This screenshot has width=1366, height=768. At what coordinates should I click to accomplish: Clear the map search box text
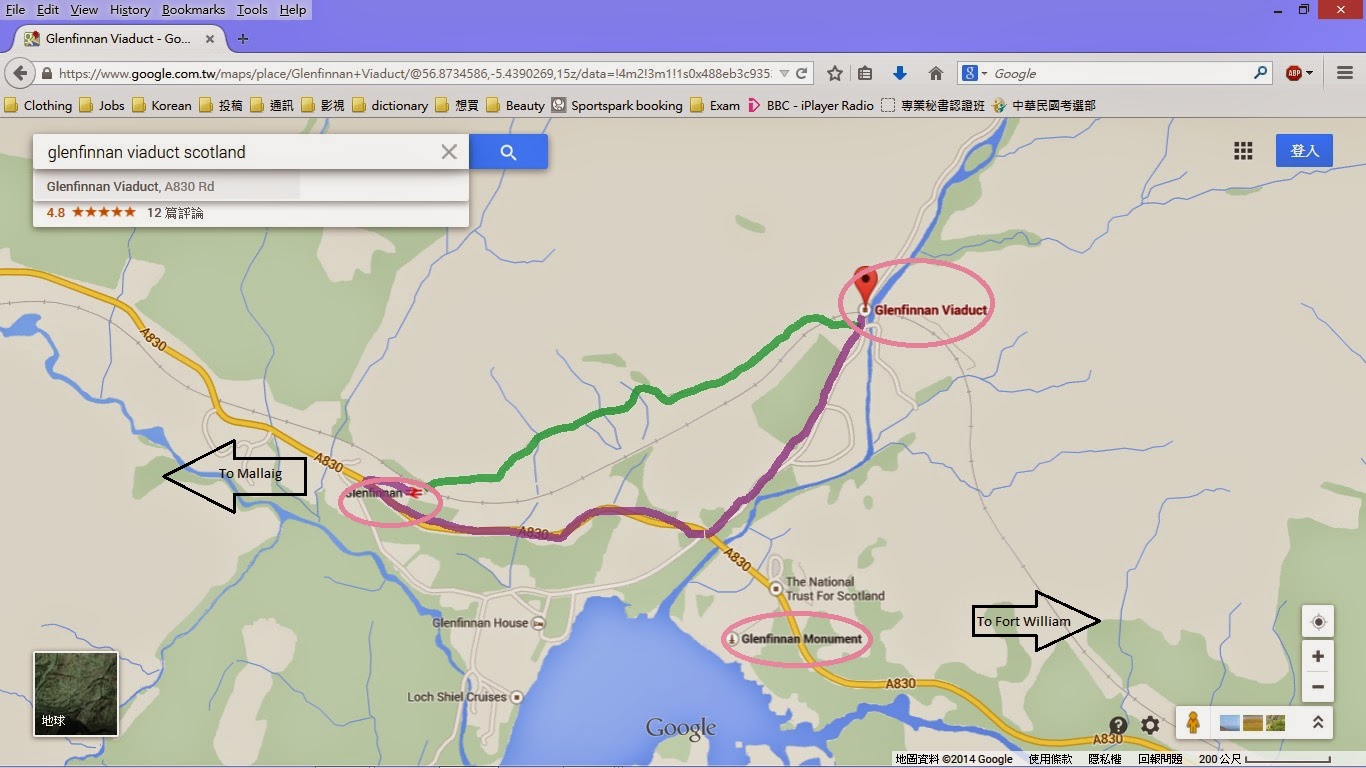pyautogui.click(x=449, y=152)
